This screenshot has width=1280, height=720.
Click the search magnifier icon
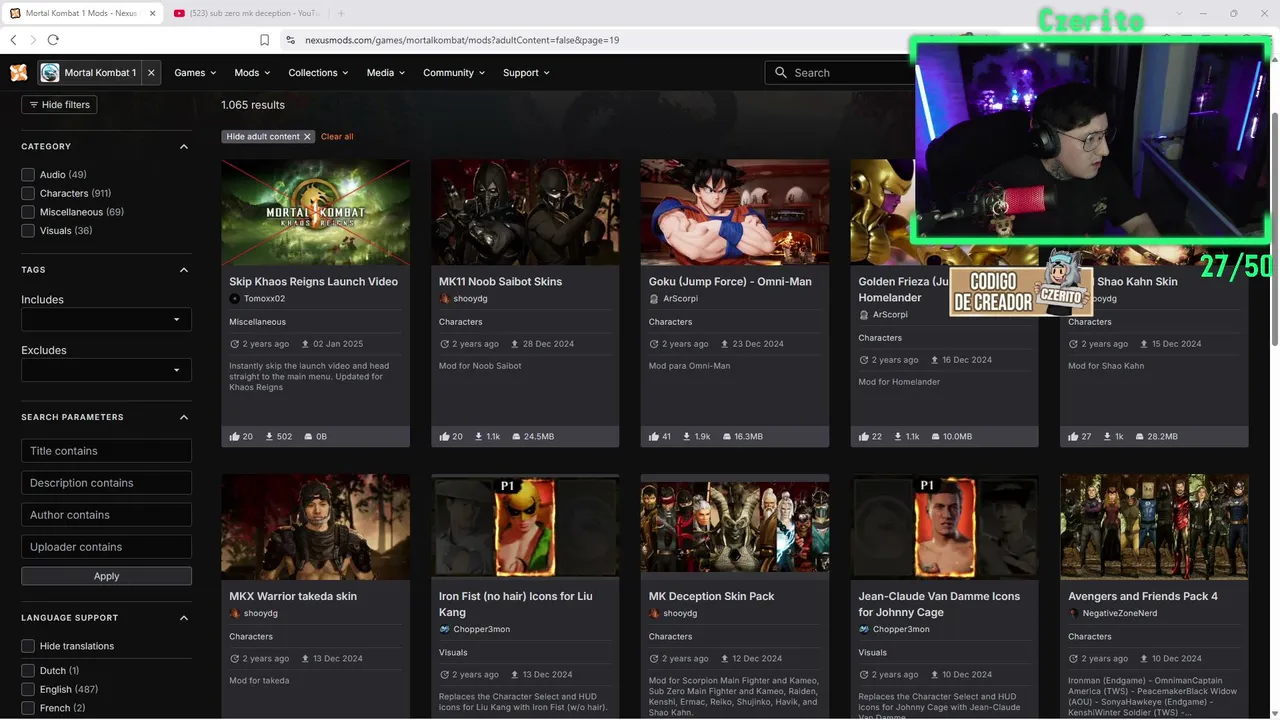pos(781,73)
